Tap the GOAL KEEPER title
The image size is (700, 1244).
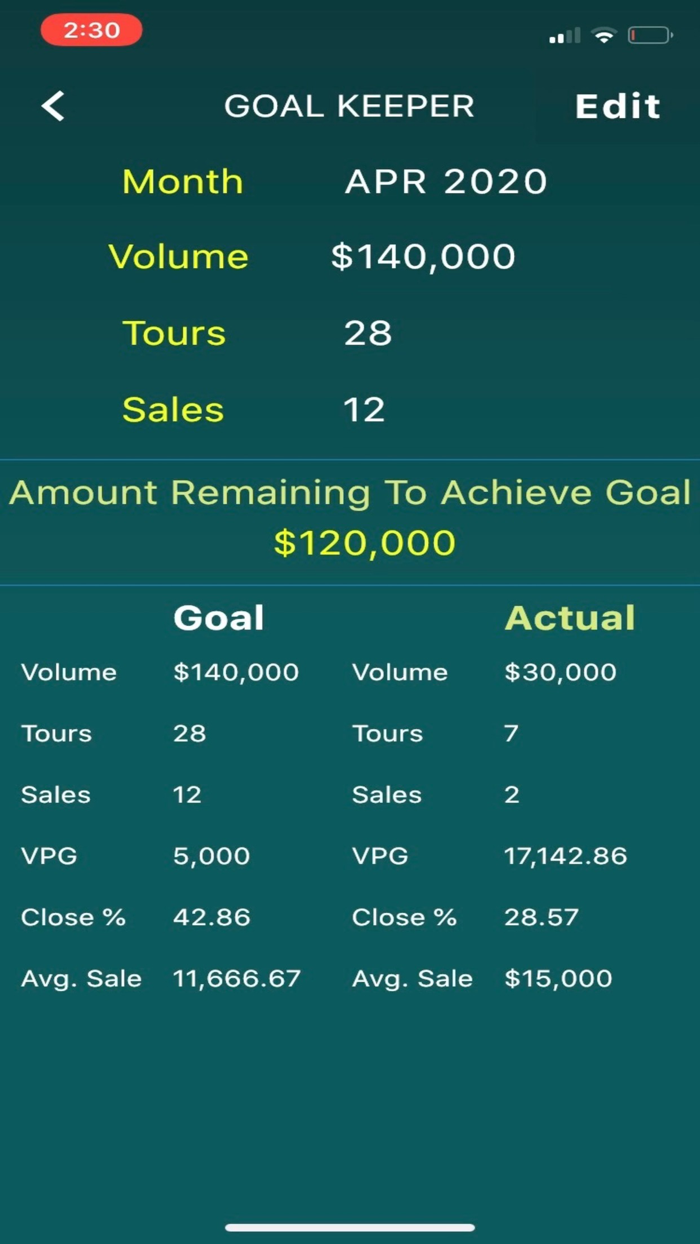point(350,106)
